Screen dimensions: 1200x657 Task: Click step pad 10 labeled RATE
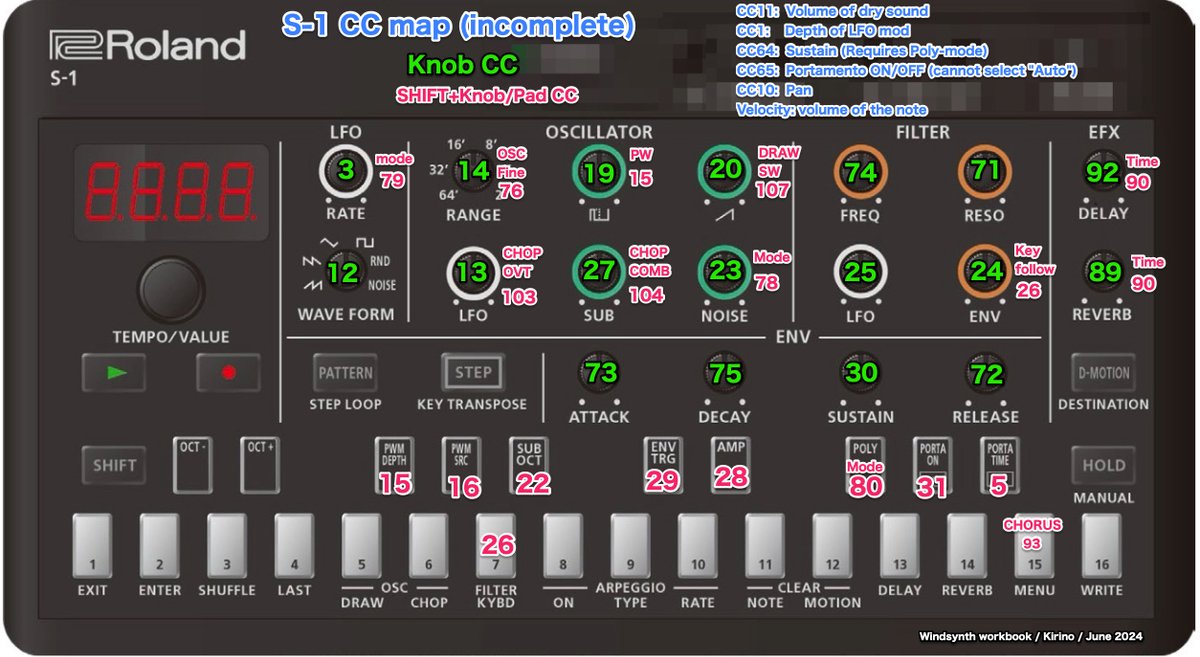pyautogui.click(x=697, y=544)
